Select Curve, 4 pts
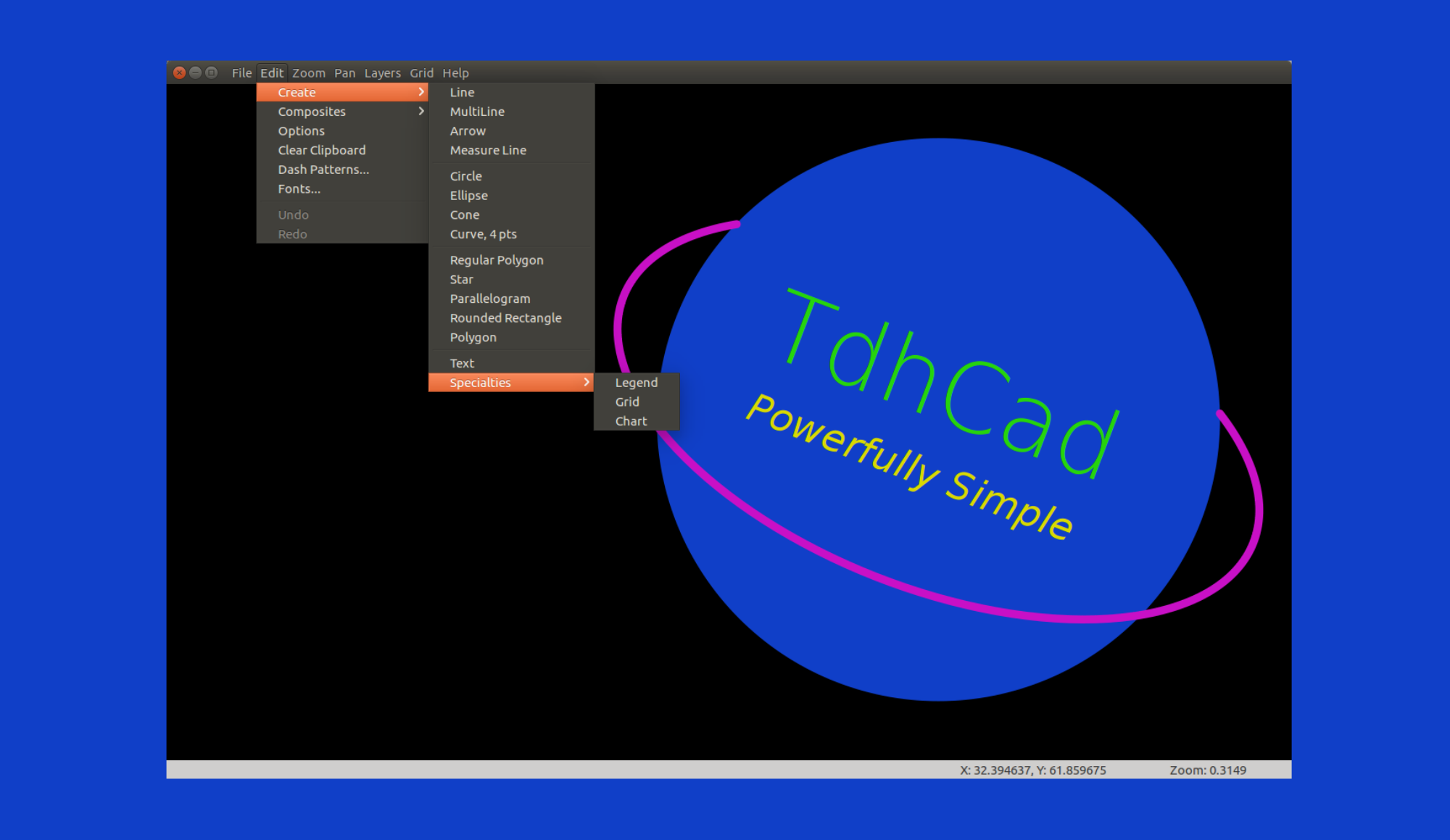This screenshot has height=840, width=1450. [512, 234]
